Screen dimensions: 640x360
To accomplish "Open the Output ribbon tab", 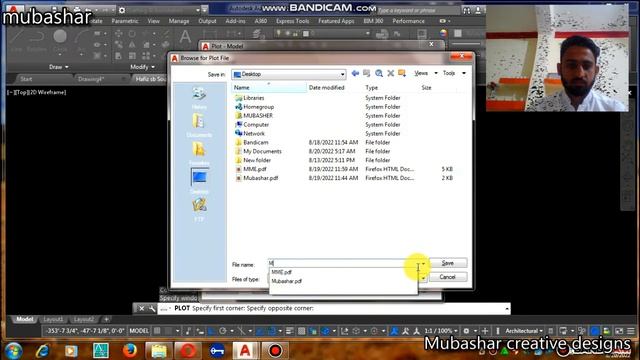I will [207, 21].
